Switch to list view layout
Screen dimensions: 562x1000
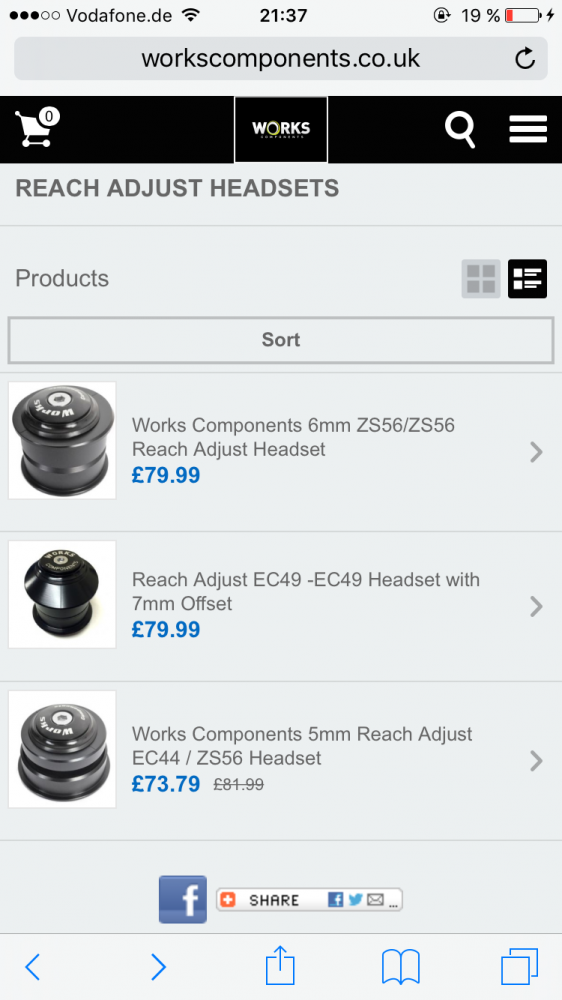click(x=528, y=279)
